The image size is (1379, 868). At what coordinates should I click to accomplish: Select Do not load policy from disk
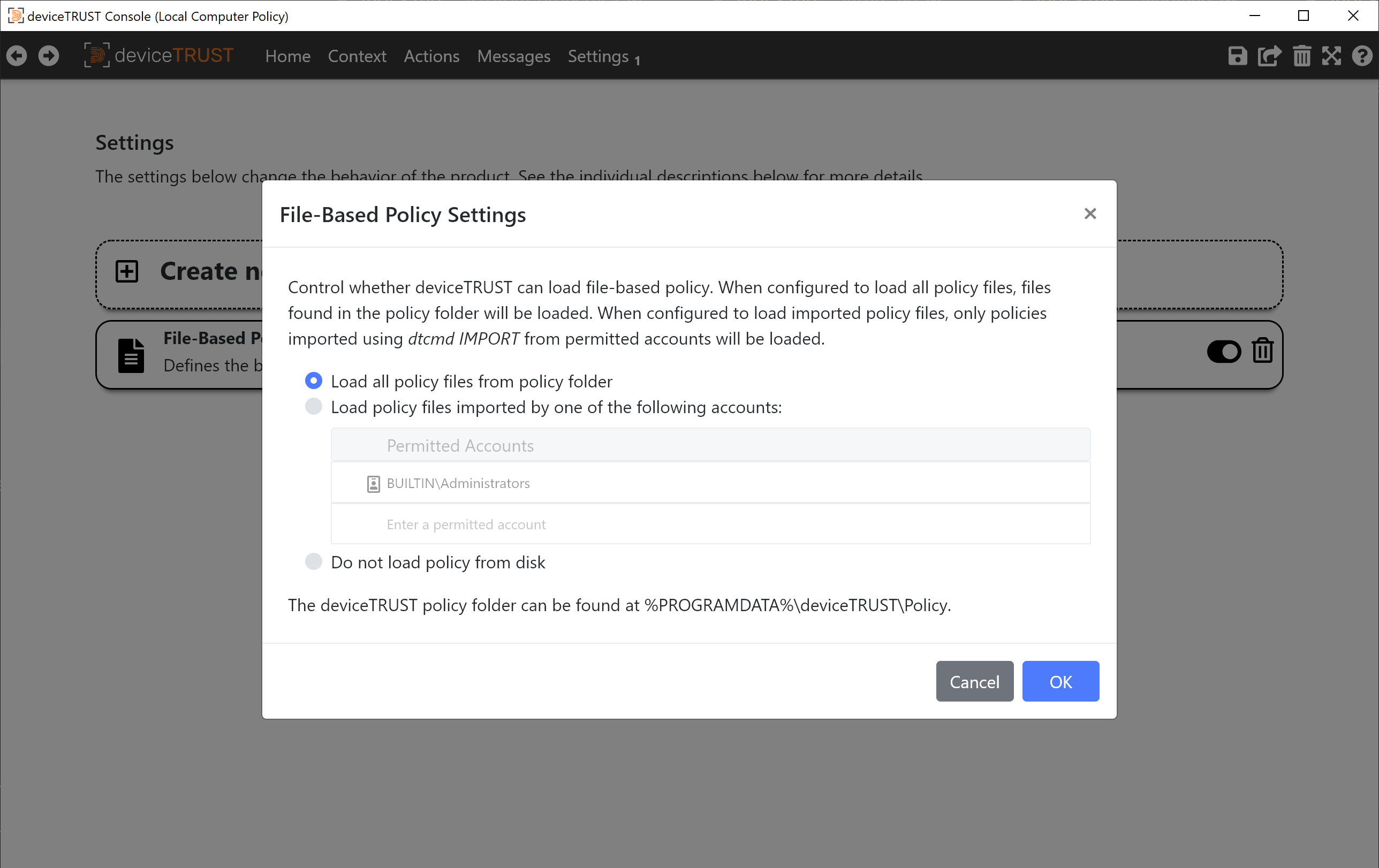click(313, 562)
